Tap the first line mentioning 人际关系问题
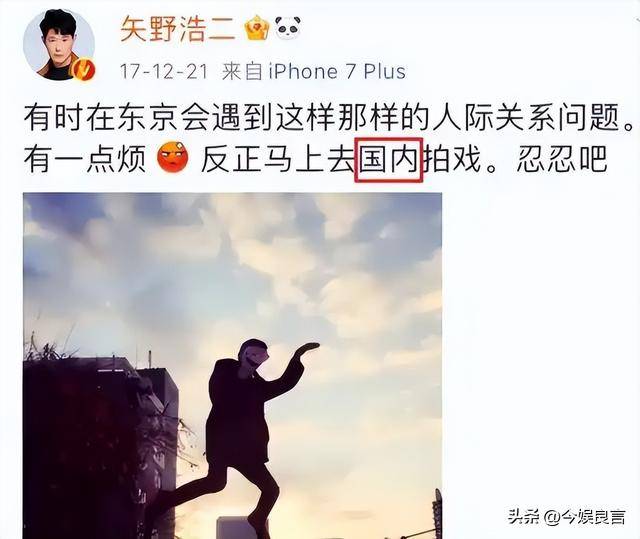This screenshot has width=640, height=539. (330, 118)
